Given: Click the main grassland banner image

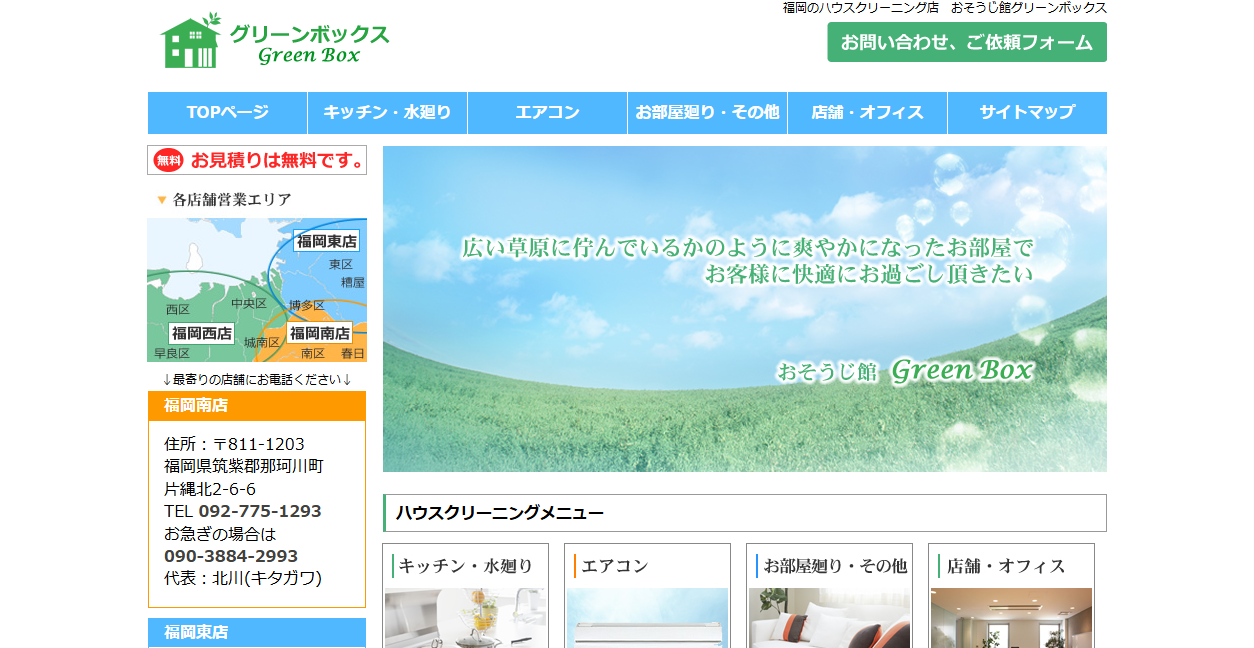Looking at the screenshot, I should [746, 305].
